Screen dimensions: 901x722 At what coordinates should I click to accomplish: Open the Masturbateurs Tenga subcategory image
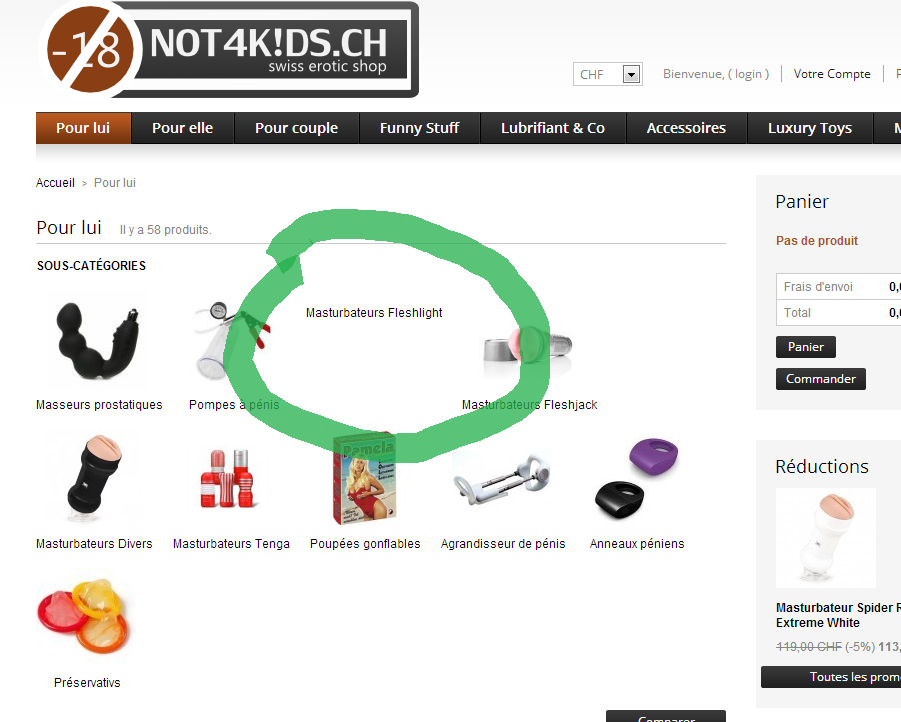228,478
